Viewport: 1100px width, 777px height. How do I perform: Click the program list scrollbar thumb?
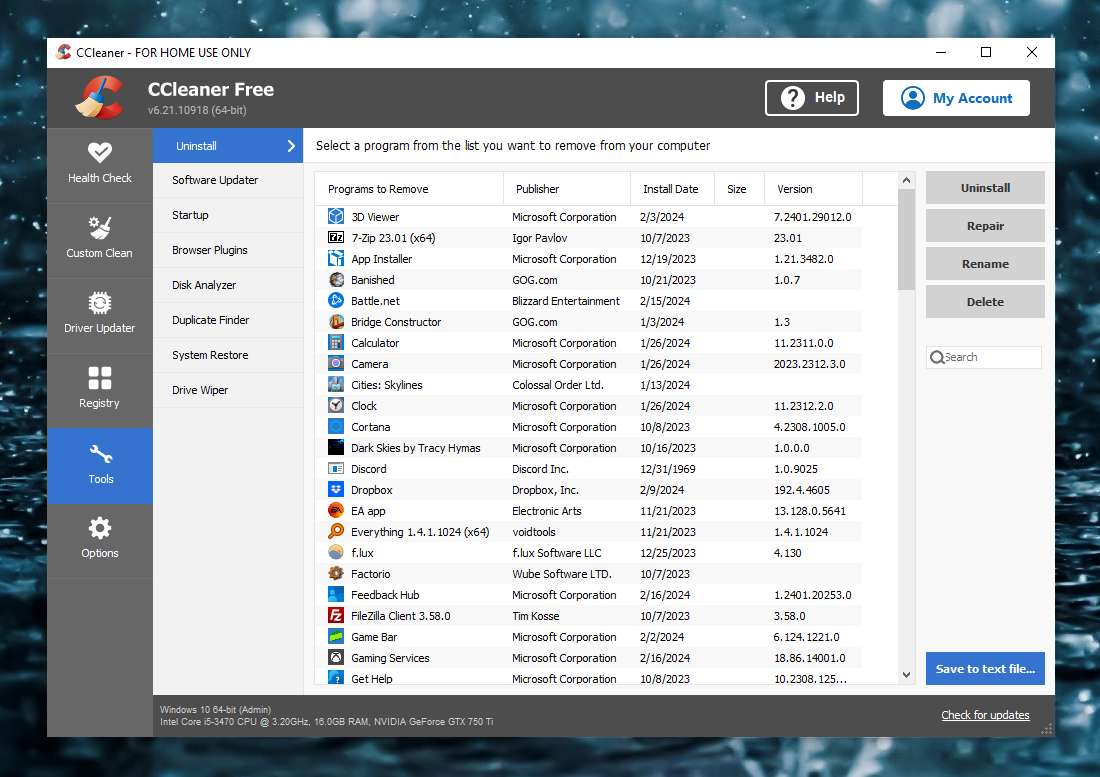(906, 240)
